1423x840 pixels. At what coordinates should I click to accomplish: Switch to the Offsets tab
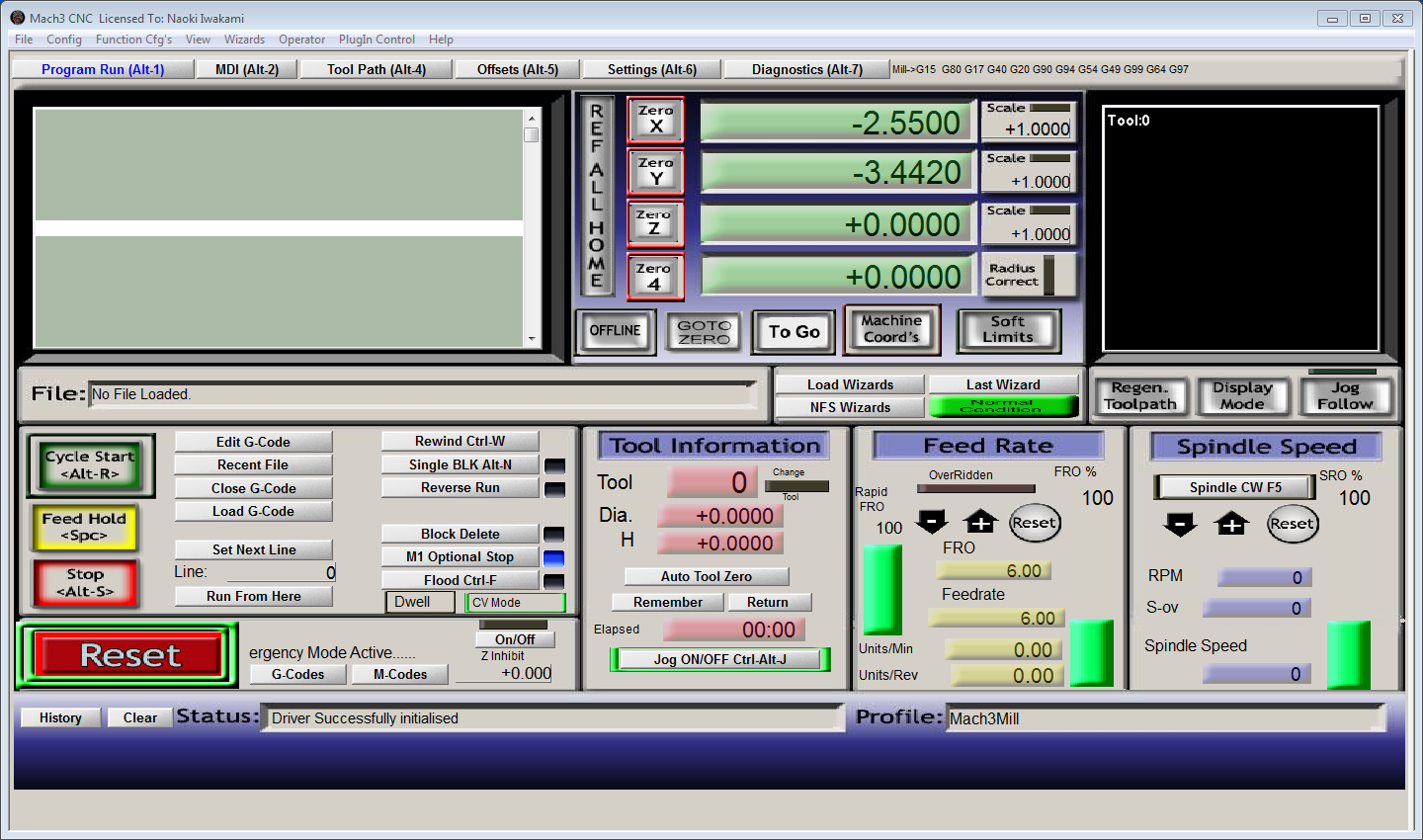517,69
